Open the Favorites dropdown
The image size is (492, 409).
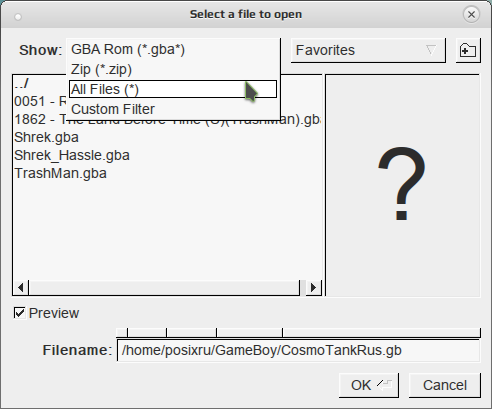click(368, 50)
